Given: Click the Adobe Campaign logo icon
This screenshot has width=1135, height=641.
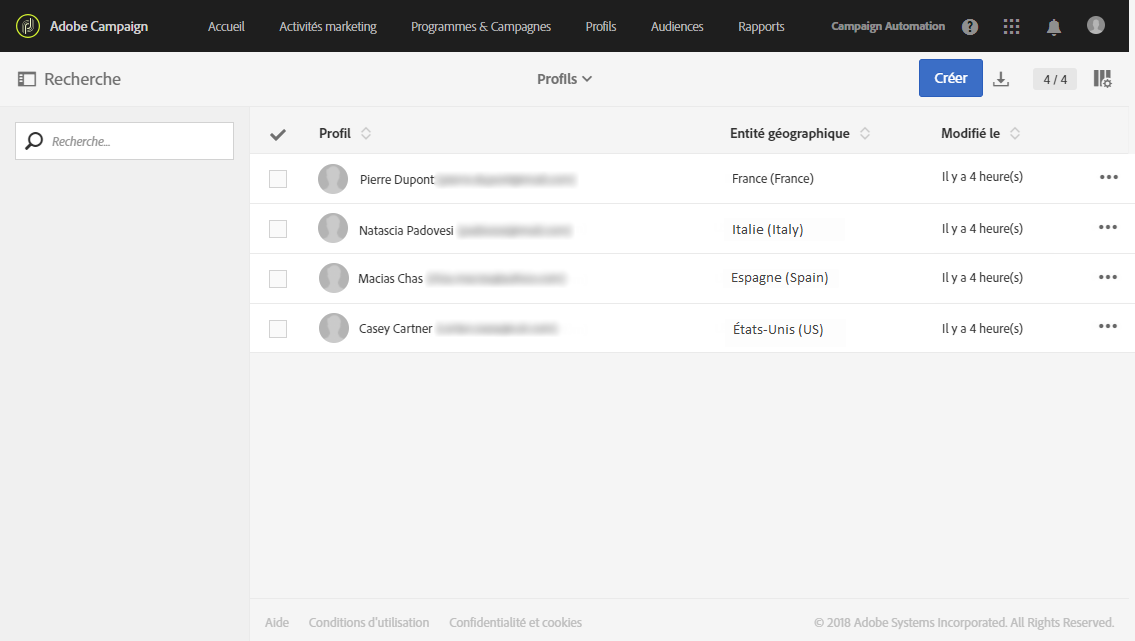Looking at the screenshot, I should coord(28,26).
